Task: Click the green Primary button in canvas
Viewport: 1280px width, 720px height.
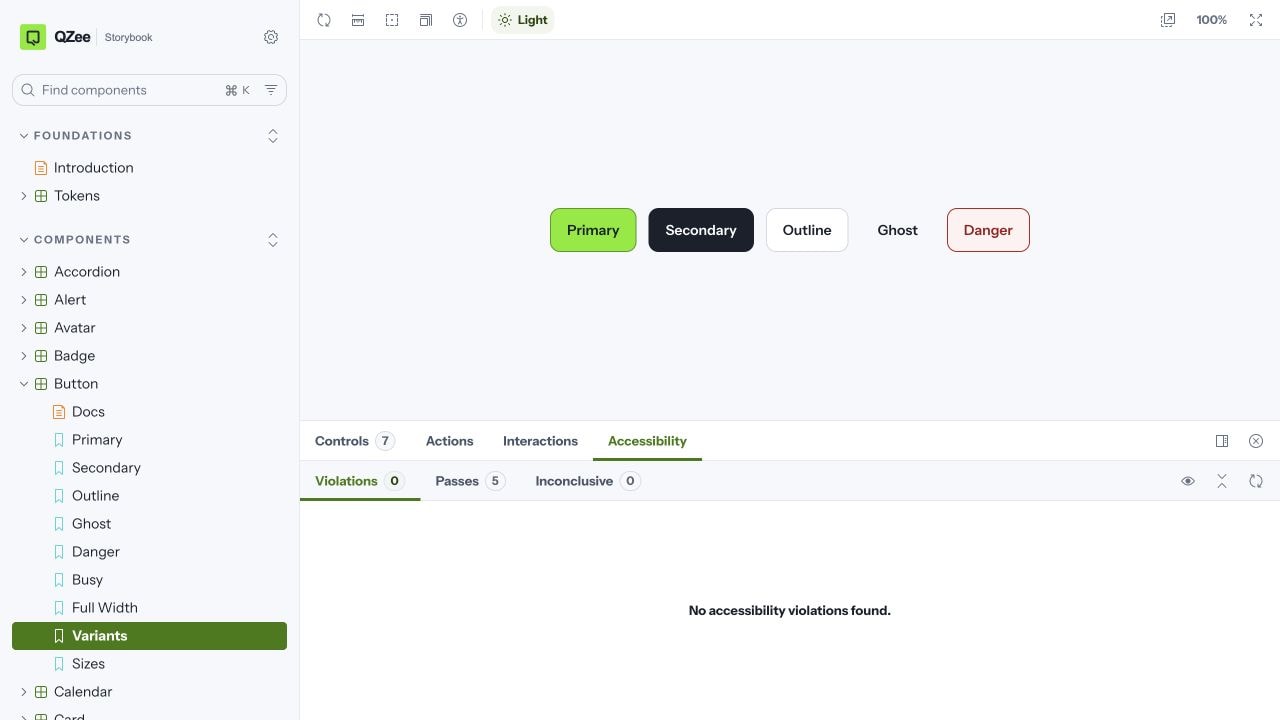Action: 593,230
